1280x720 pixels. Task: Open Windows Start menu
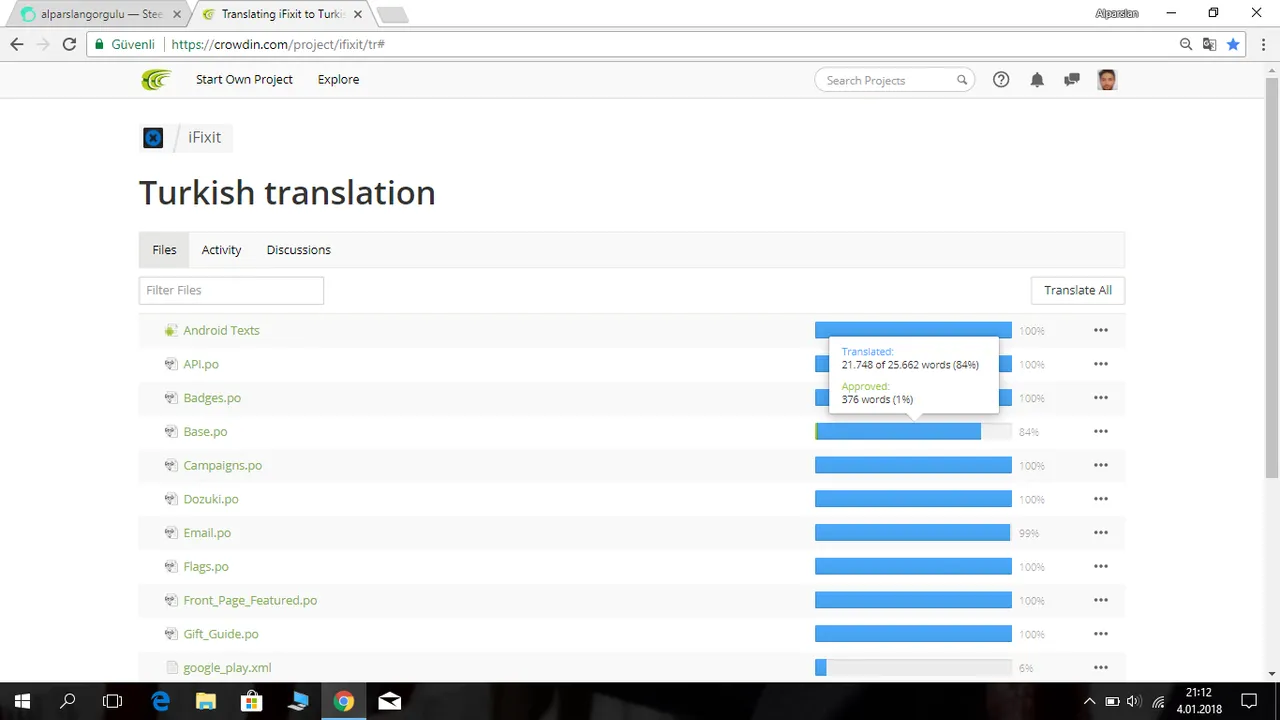point(21,701)
